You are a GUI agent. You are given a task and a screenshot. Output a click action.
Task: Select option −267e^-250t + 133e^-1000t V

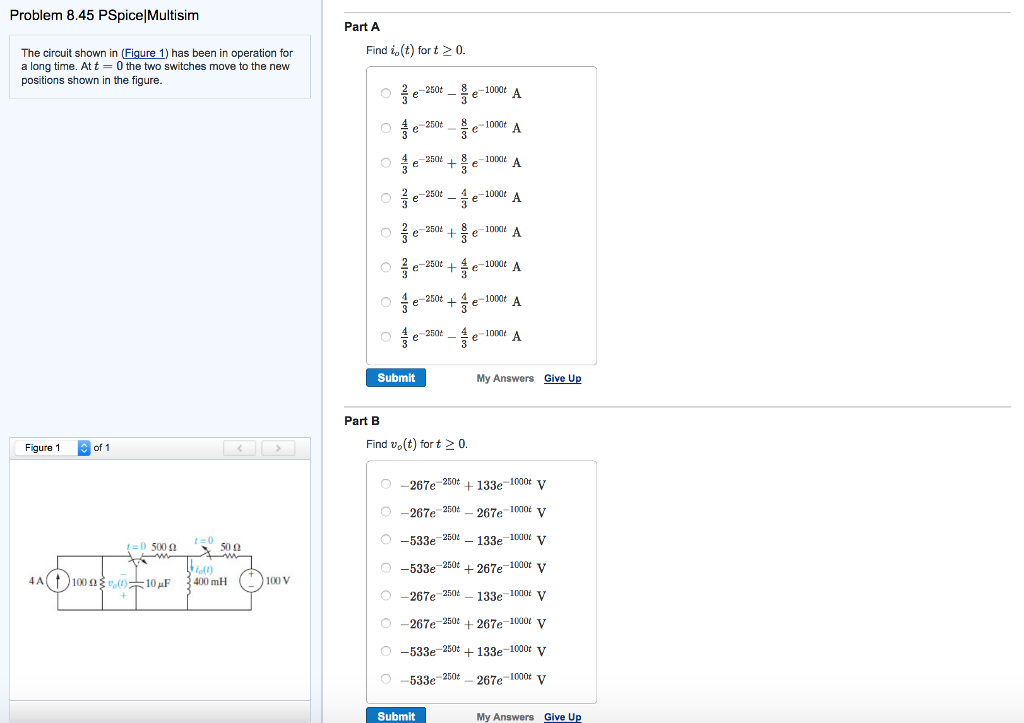tap(386, 484)
